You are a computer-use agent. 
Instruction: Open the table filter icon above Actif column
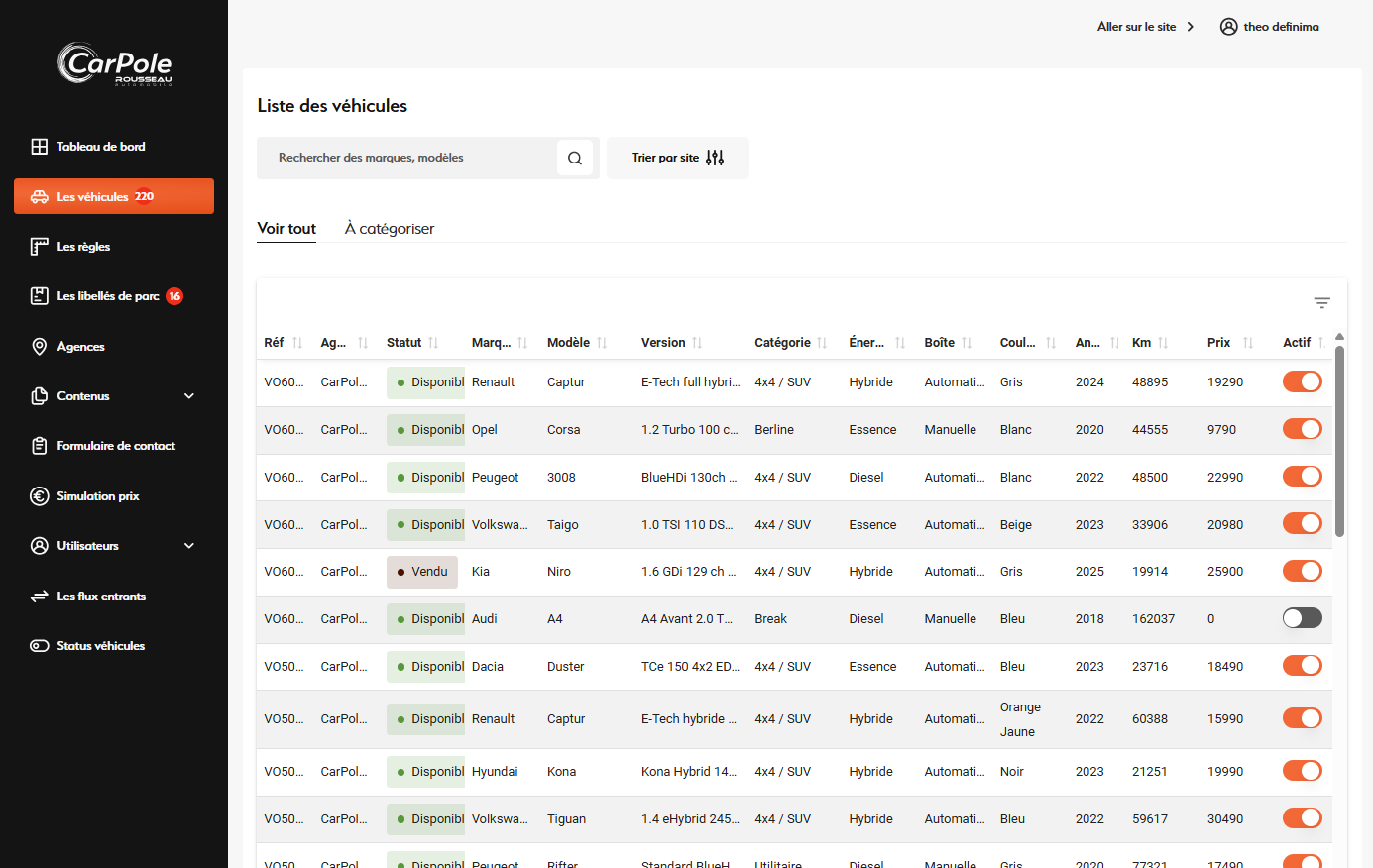tap(1321, 303)
